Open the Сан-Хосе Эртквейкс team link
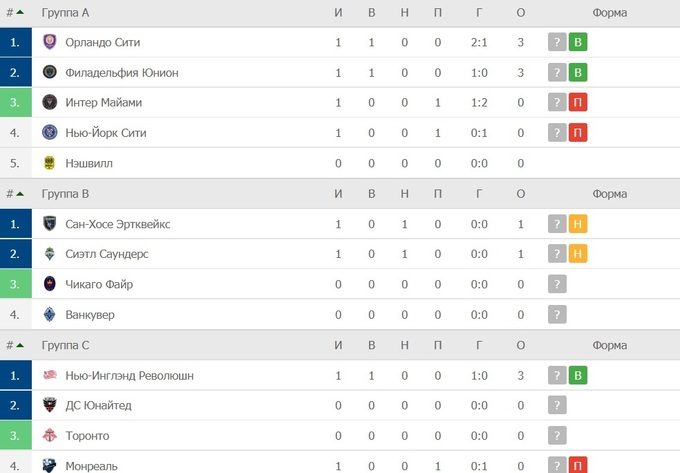 (117, 224)
